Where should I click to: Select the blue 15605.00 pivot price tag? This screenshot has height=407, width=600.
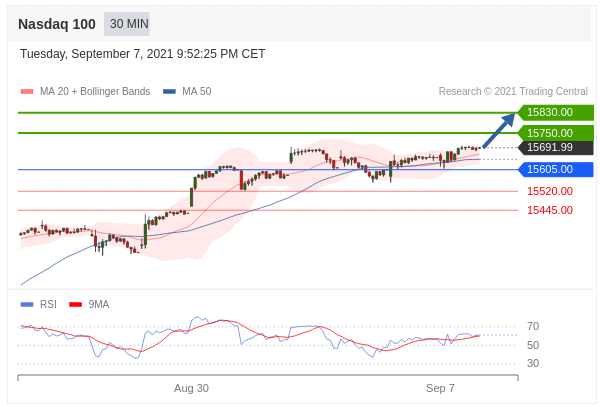555,170
